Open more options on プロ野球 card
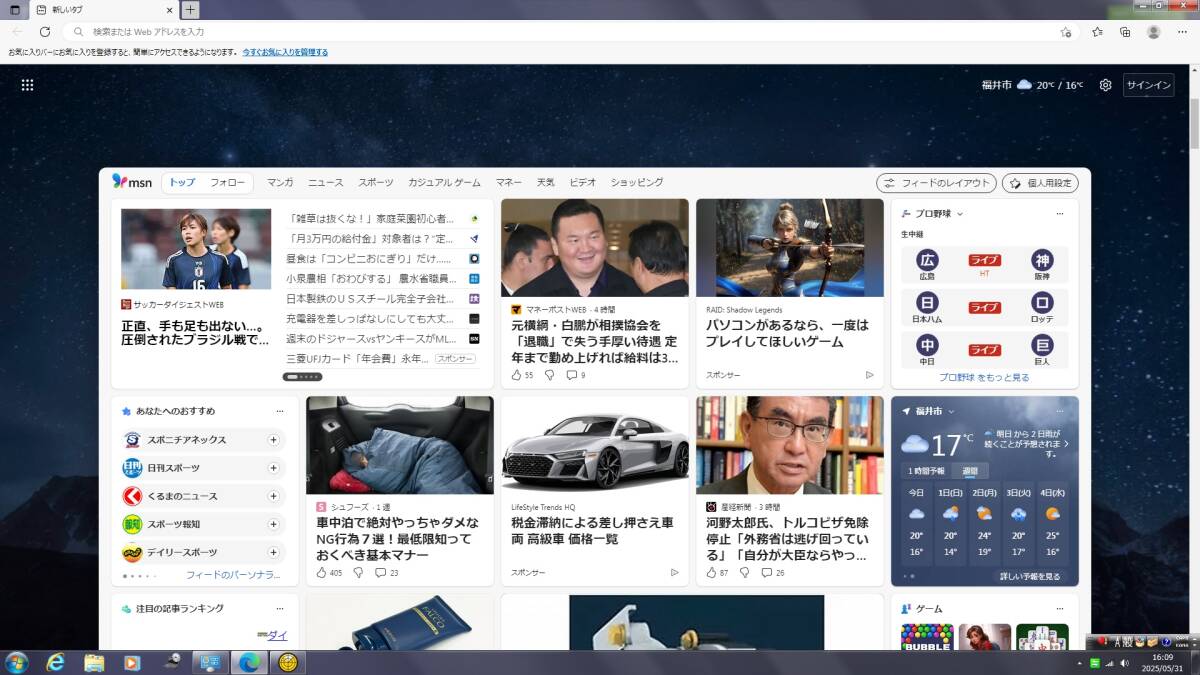The width and height of the screenshot is (1200, 675). (1060, 214)
